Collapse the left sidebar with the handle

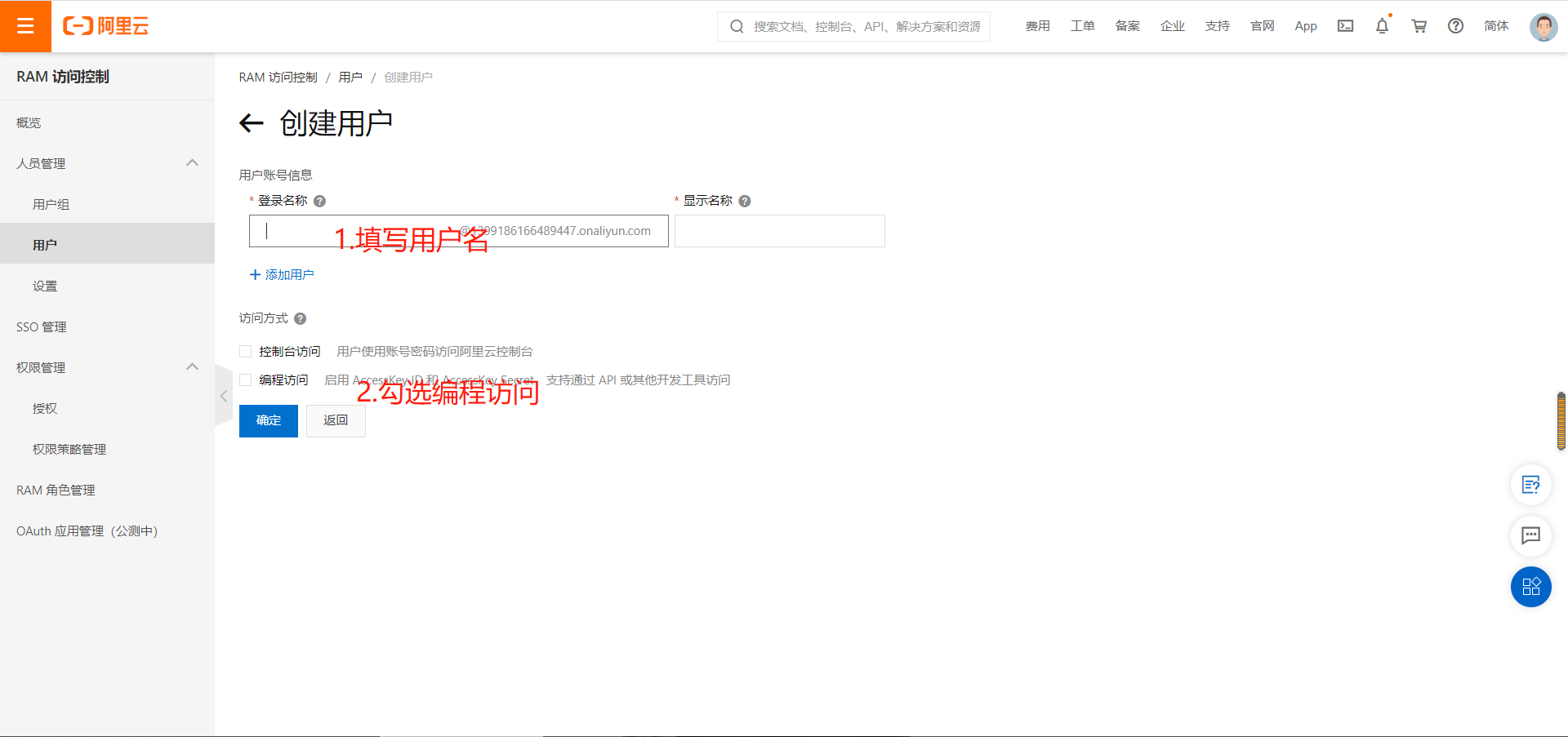point(224,396)
